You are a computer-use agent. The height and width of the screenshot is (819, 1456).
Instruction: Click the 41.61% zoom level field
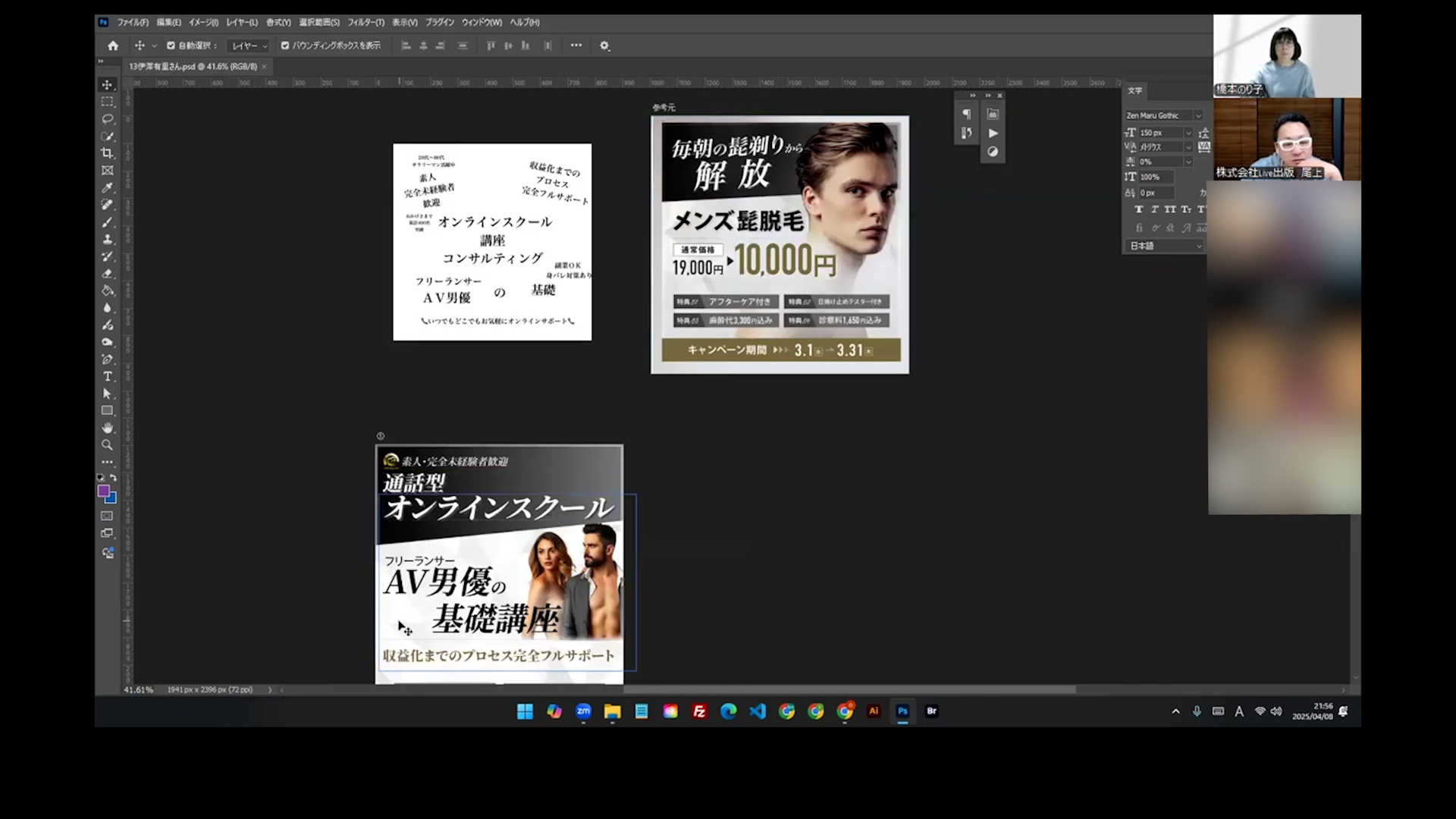pos(139,690)
